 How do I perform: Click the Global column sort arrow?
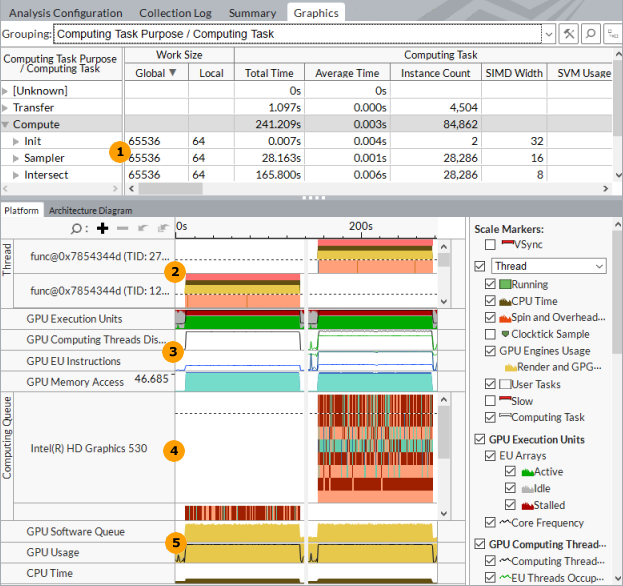coord(174,73)
